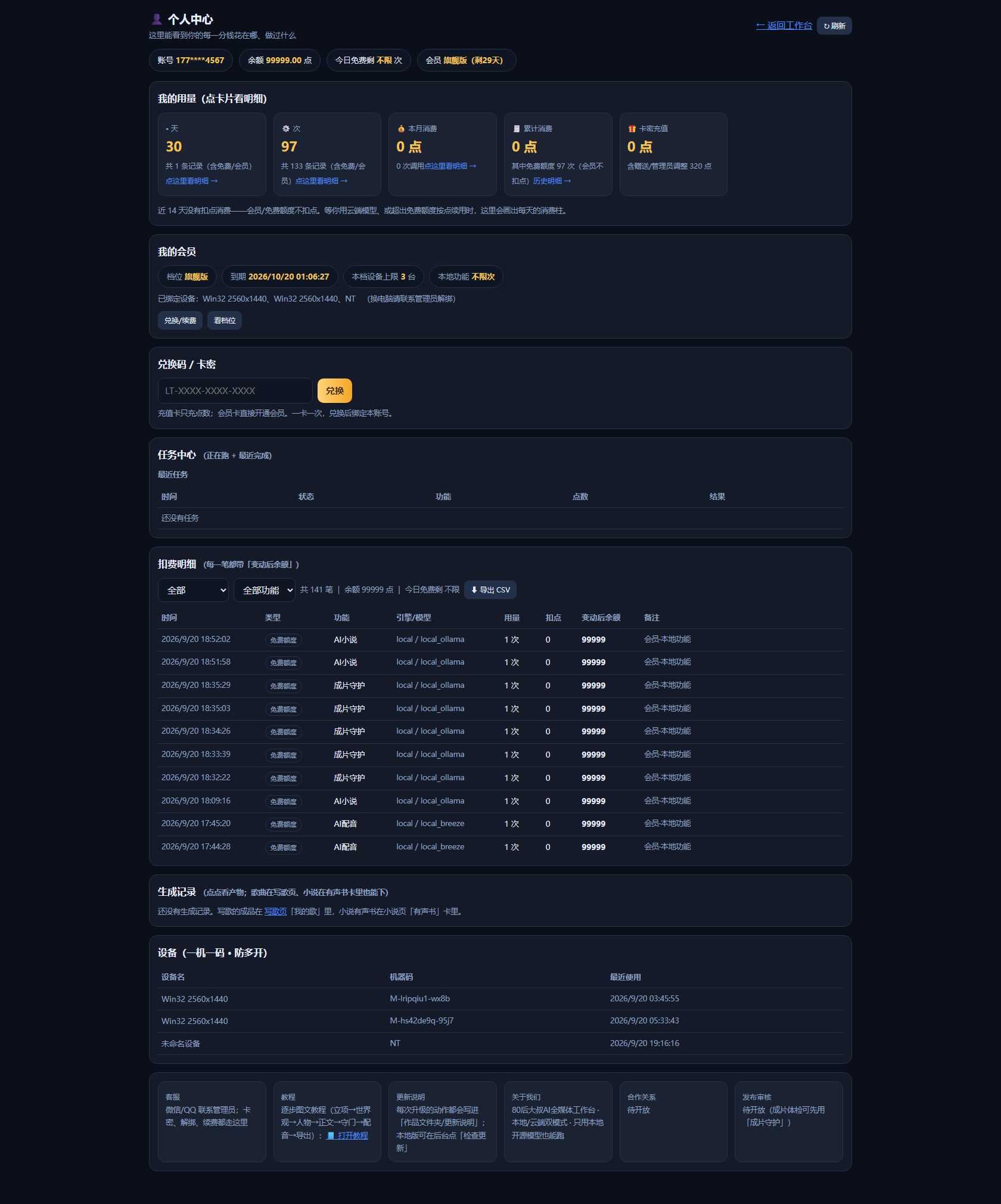Click the 本档设备上限 3 台 pill
1001x1204 pixels.
click(x=384, y=277)
